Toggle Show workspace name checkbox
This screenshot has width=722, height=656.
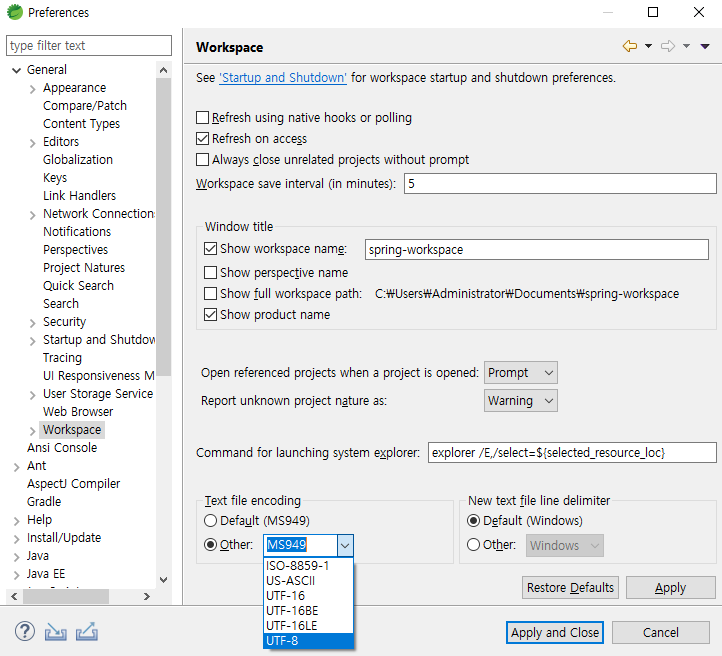coord(210,249)
